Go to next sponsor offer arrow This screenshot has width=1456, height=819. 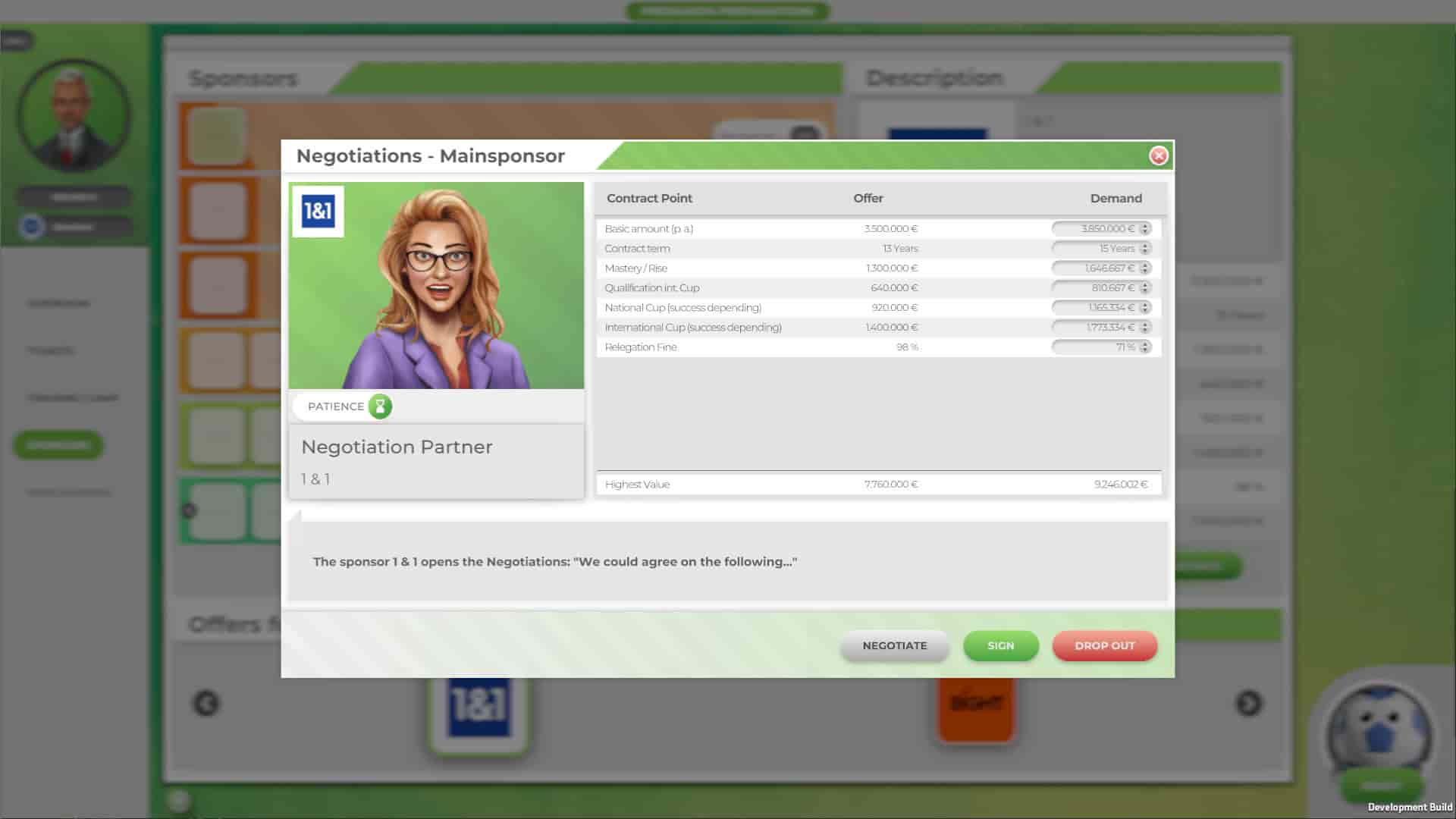click(1248, 704)
